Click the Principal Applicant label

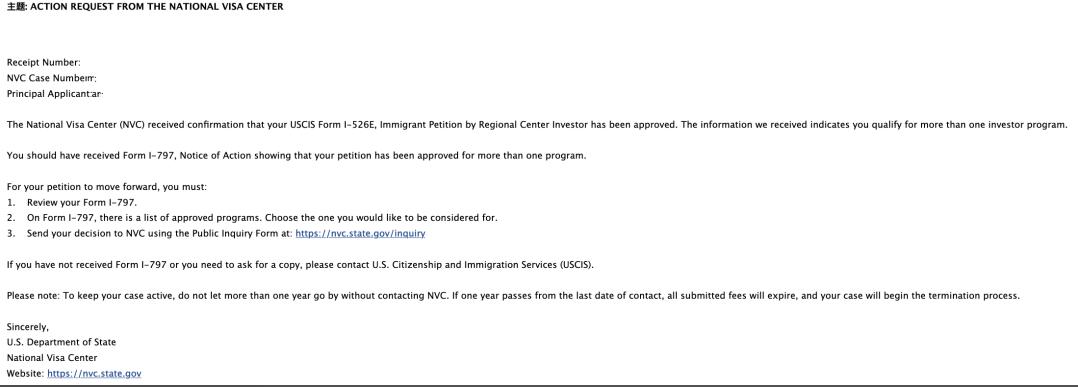coord(54,93)
